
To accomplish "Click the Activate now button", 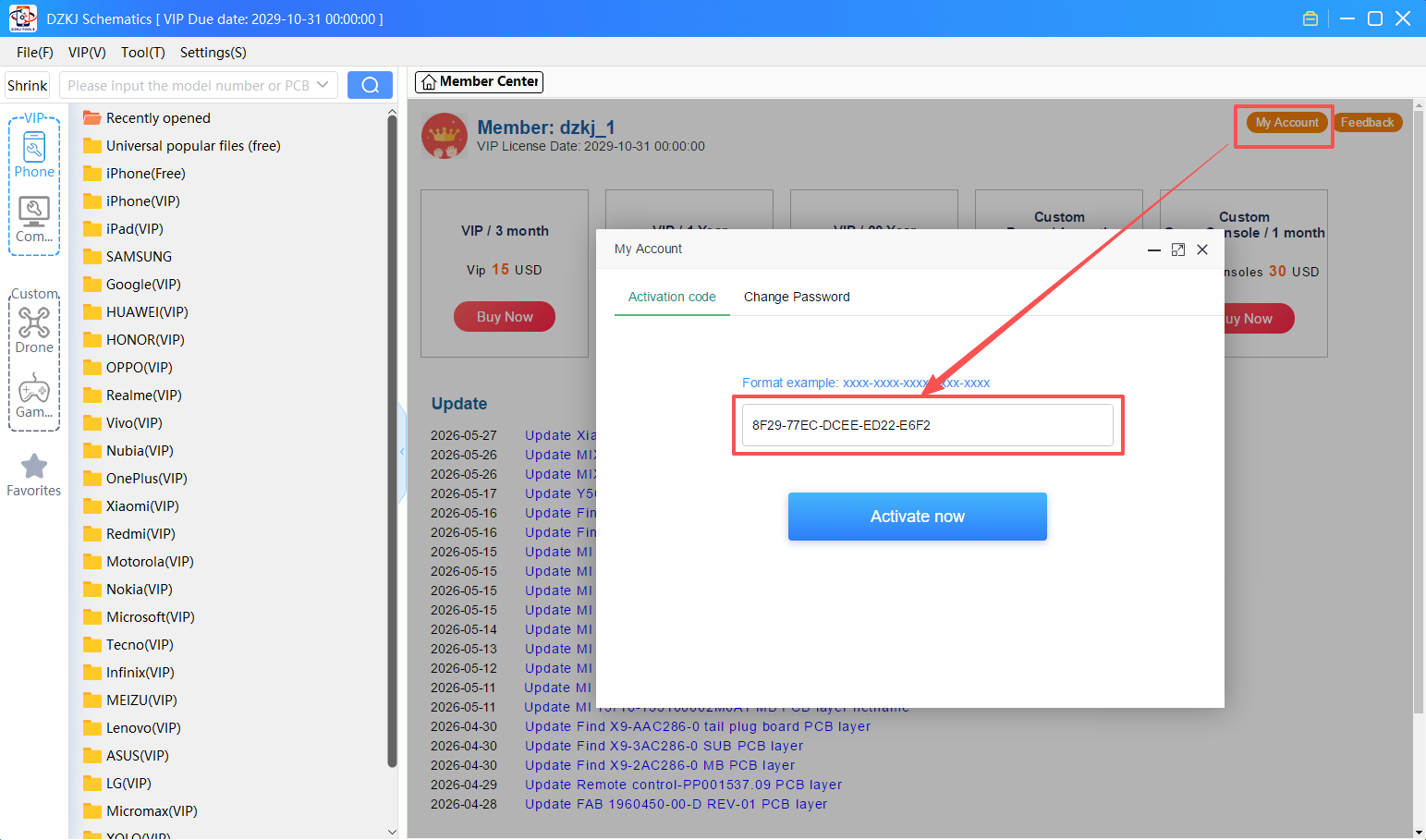I will [x=918, y=517].
